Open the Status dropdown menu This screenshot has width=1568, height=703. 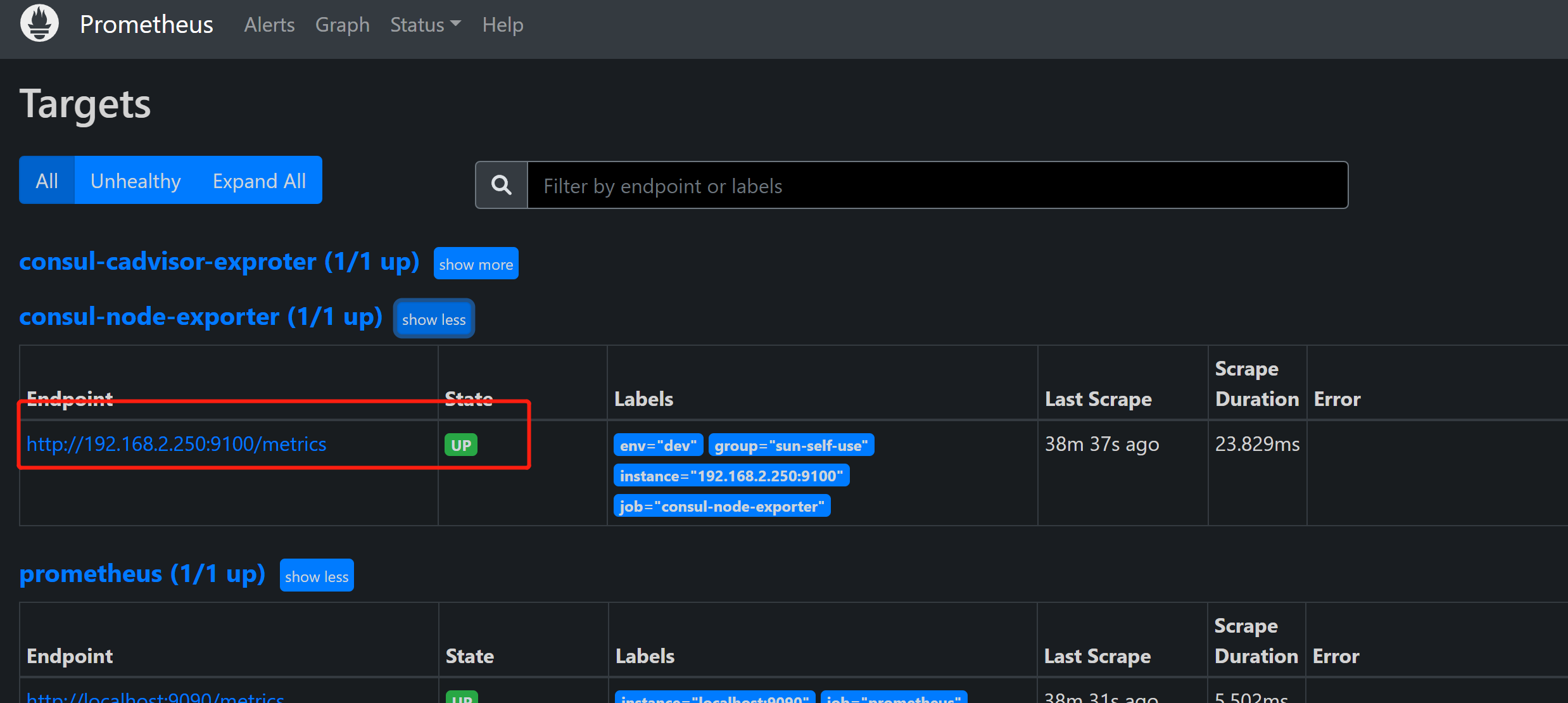point(425,25)
